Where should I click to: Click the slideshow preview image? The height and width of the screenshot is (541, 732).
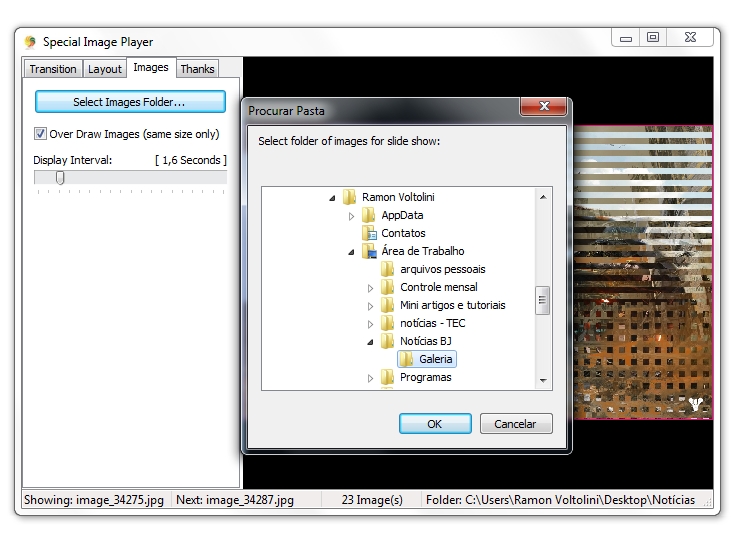pyautogui.click(x=643, y=272)
